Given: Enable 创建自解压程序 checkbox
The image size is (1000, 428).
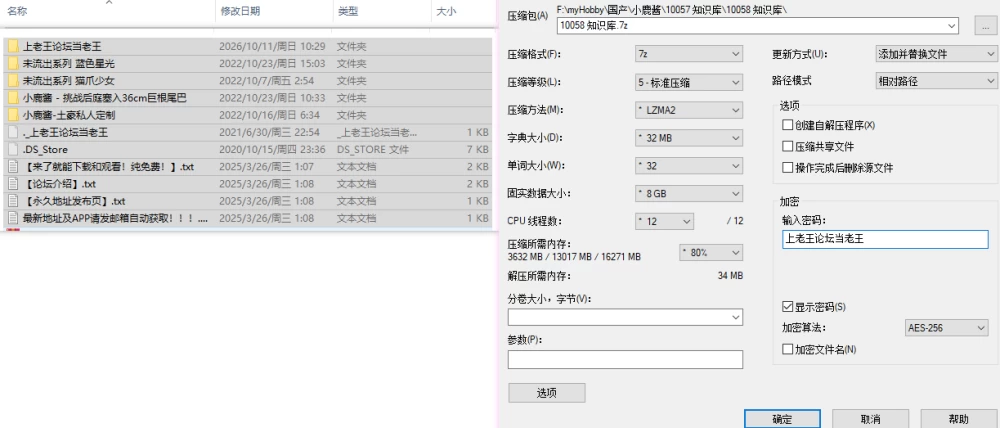Looking at the screenshot, I should pyautogui.click(x=788, y=126).
